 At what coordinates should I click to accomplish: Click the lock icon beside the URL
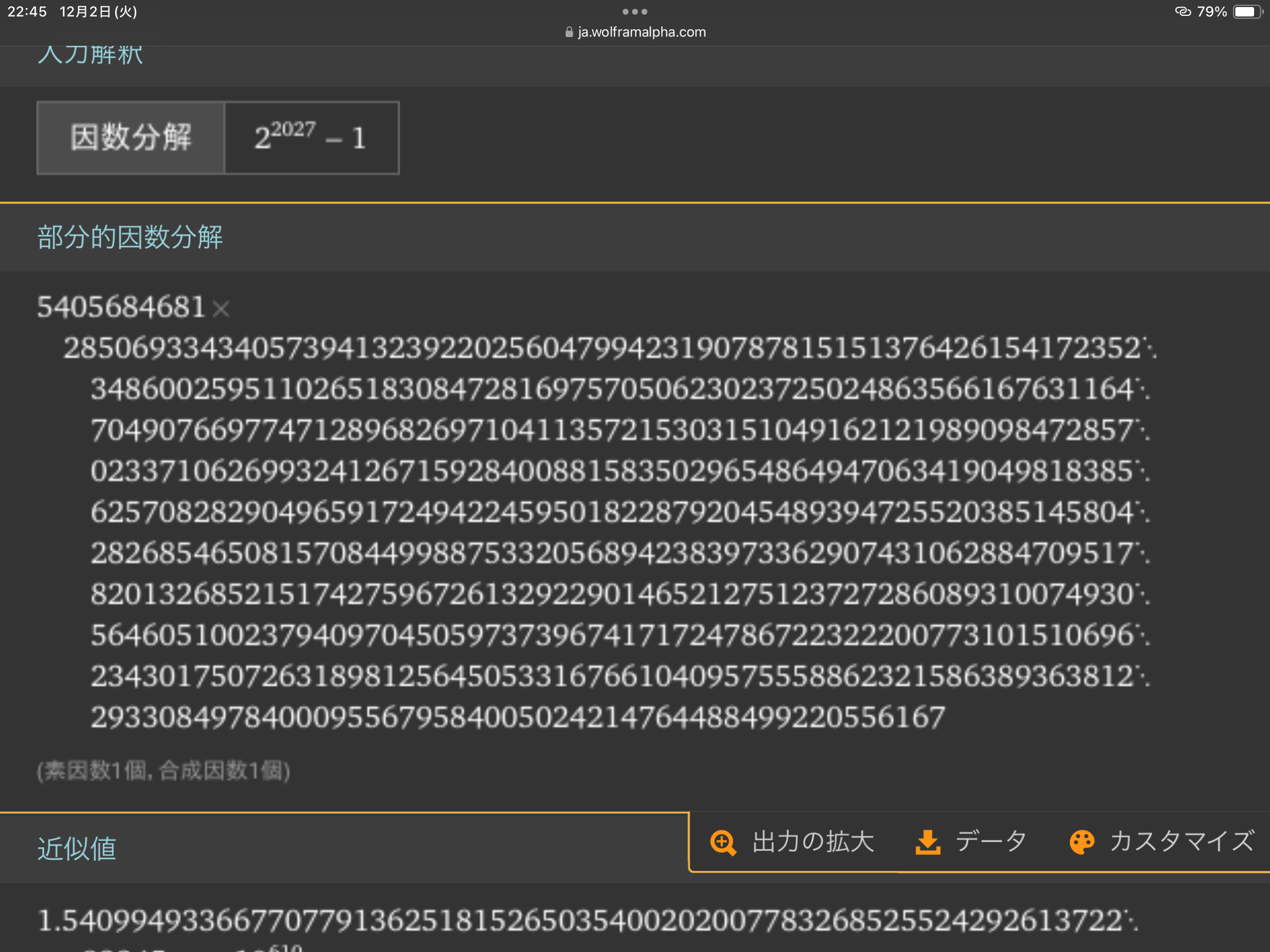(569, 32)
